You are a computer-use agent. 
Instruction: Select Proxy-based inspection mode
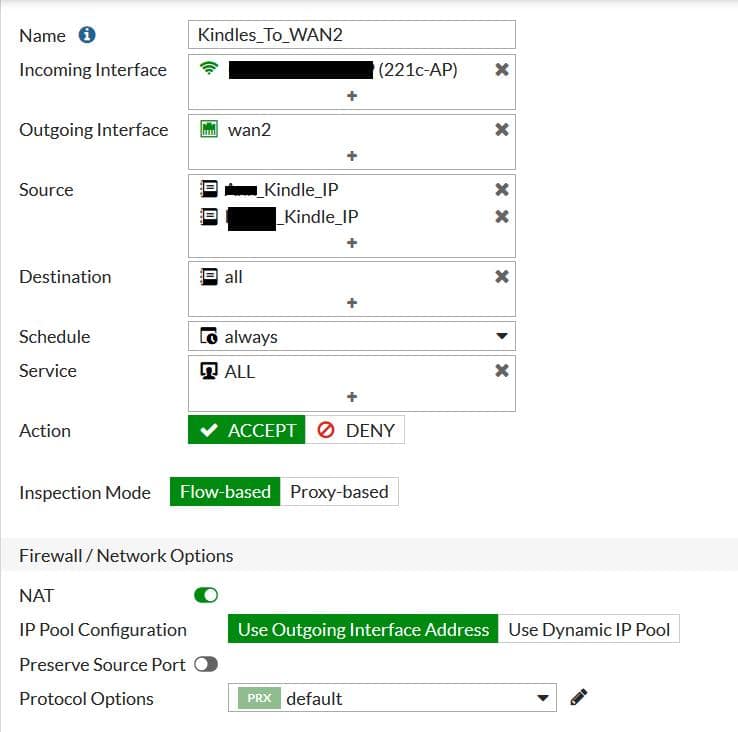[x=339, y=492]
